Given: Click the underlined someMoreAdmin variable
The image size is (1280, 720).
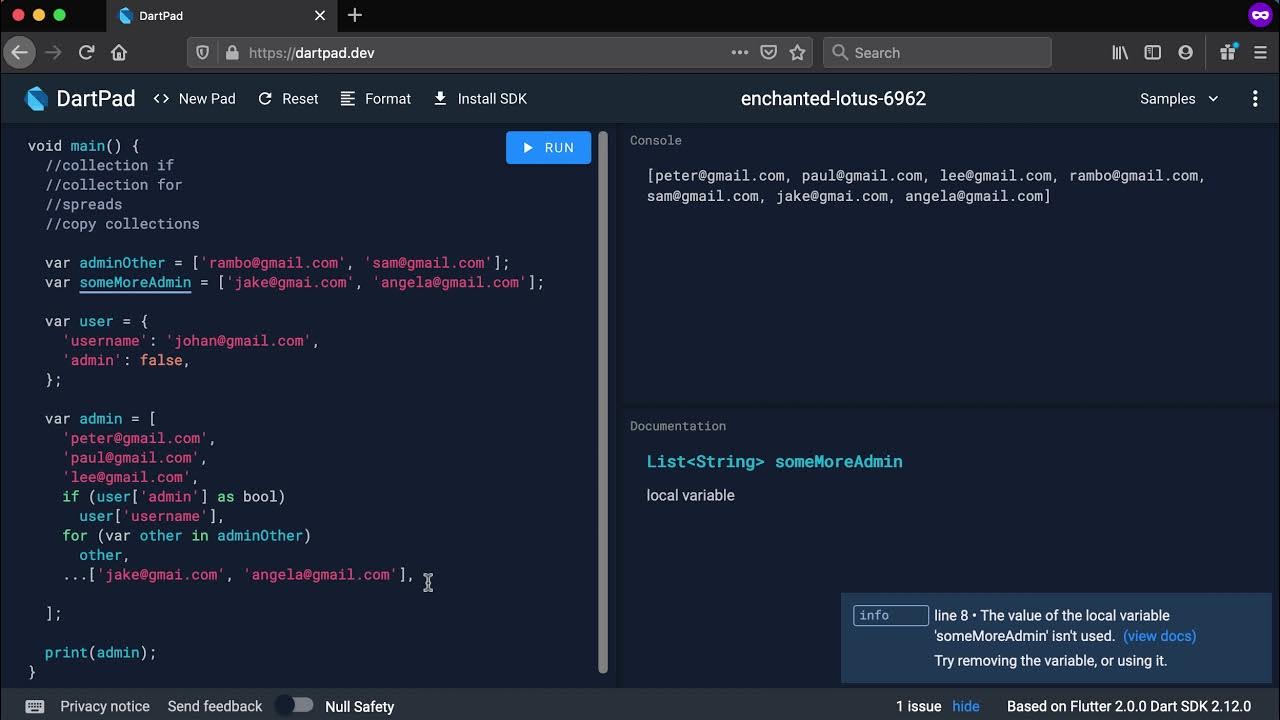Looking at the screenshot, I should [135, 283].
